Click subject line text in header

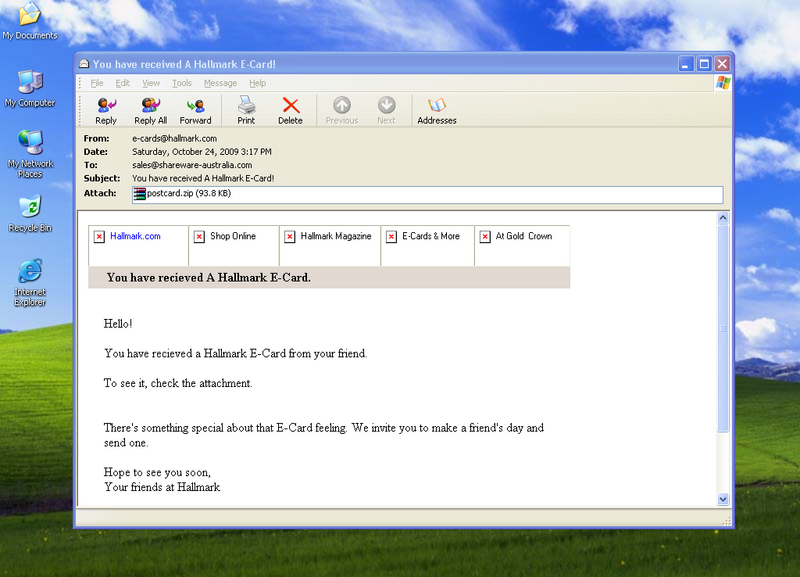click(203, 178)
